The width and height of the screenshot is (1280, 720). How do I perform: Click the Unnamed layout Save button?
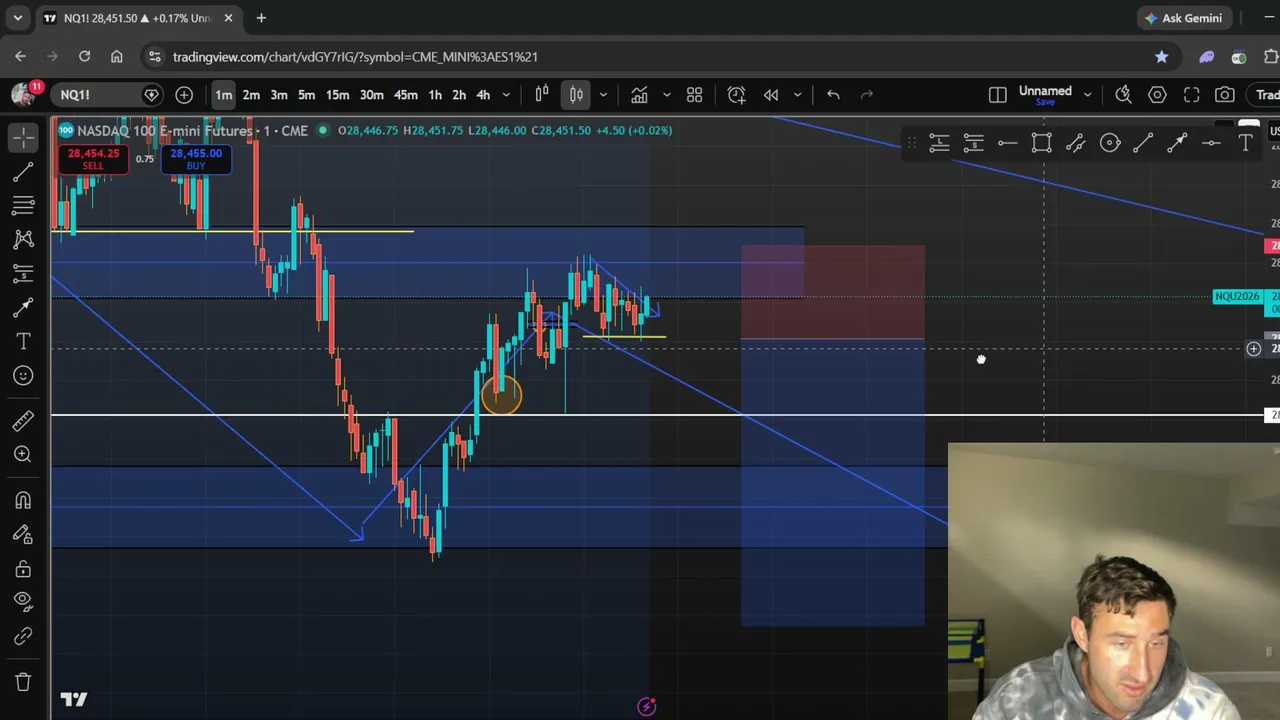(x=1045, y=102)
